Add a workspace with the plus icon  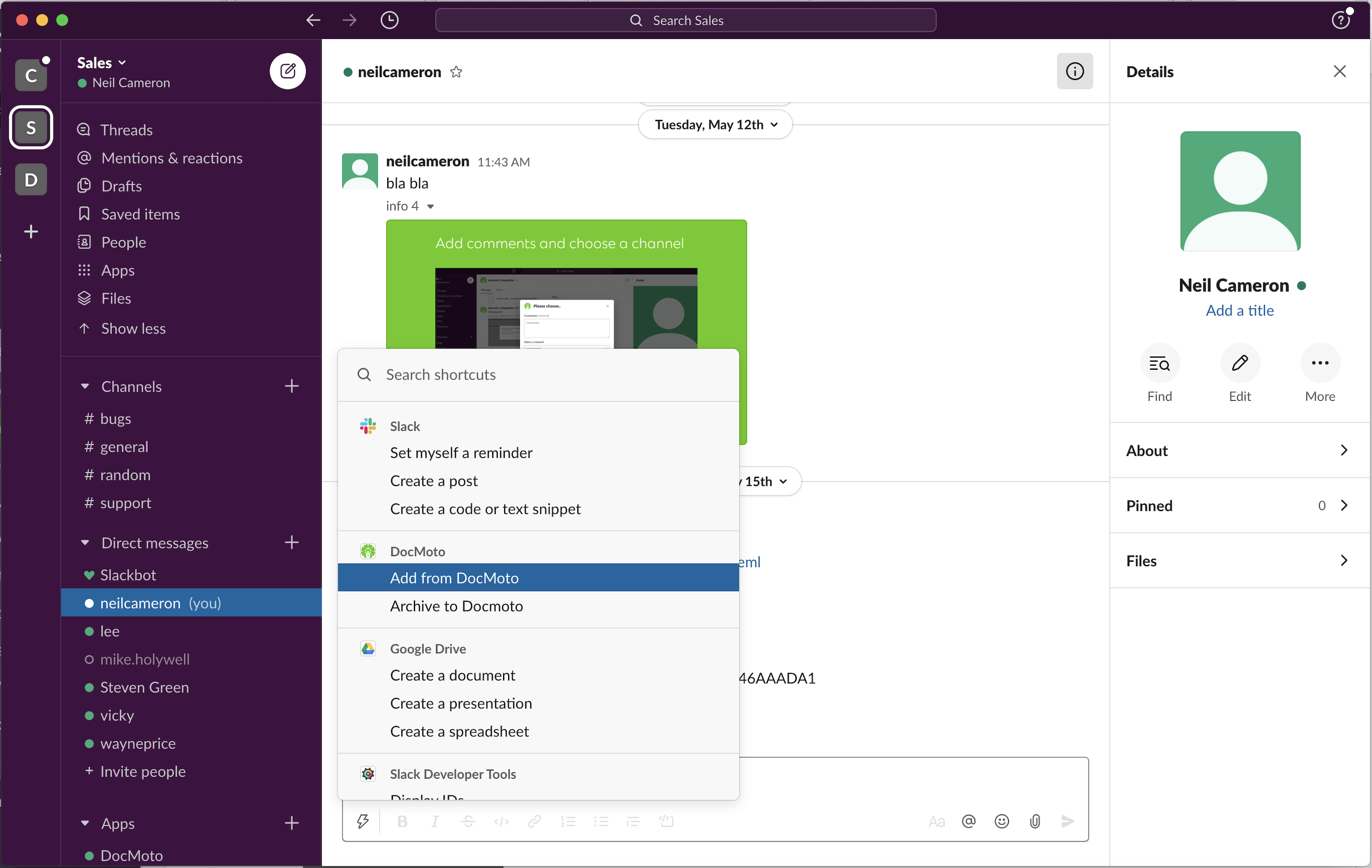click(32, 231)
